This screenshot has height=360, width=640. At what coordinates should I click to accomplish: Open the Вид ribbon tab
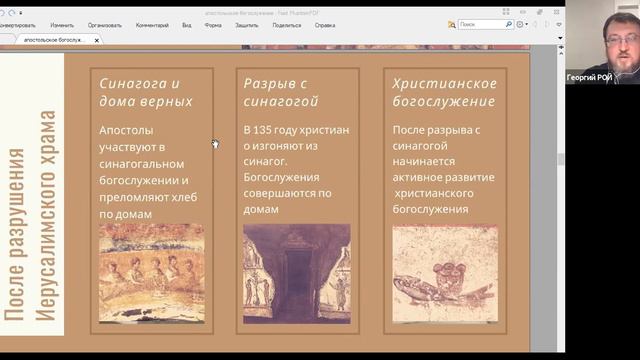[187, 25]
